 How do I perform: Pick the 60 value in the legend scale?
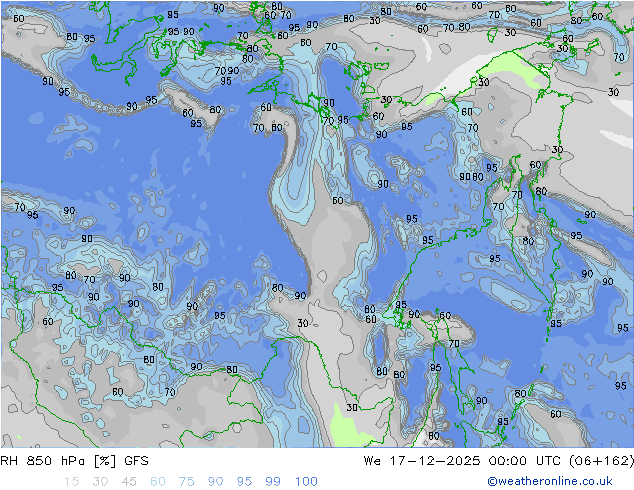click(158, 482)
